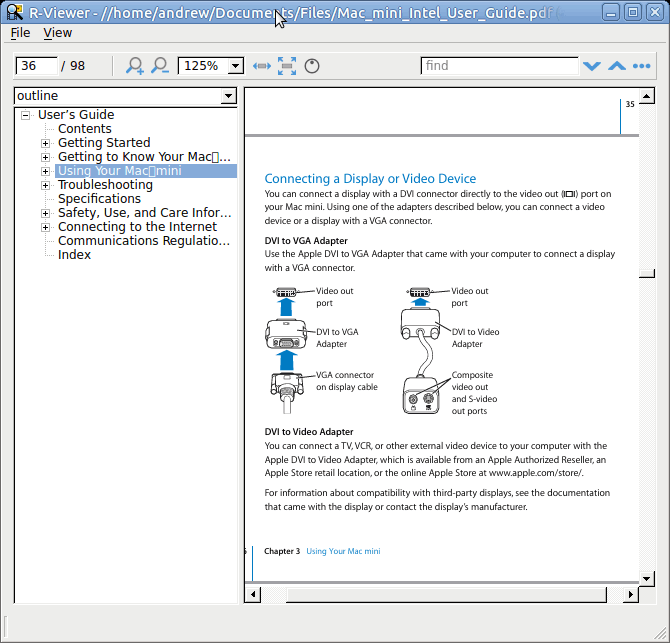Expand the Getting Started node
The image size is (670, 643).
tap(45, 143)
